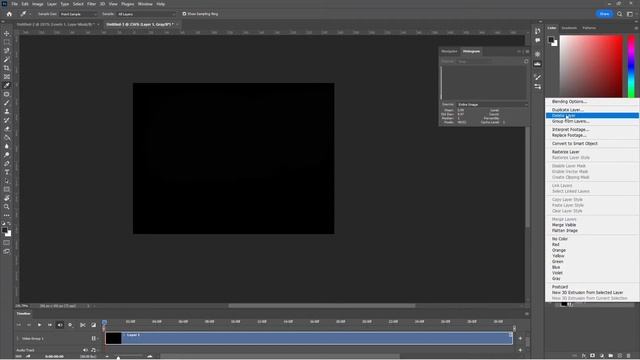Select the Rectangular Marquee tool

(7, 42)
